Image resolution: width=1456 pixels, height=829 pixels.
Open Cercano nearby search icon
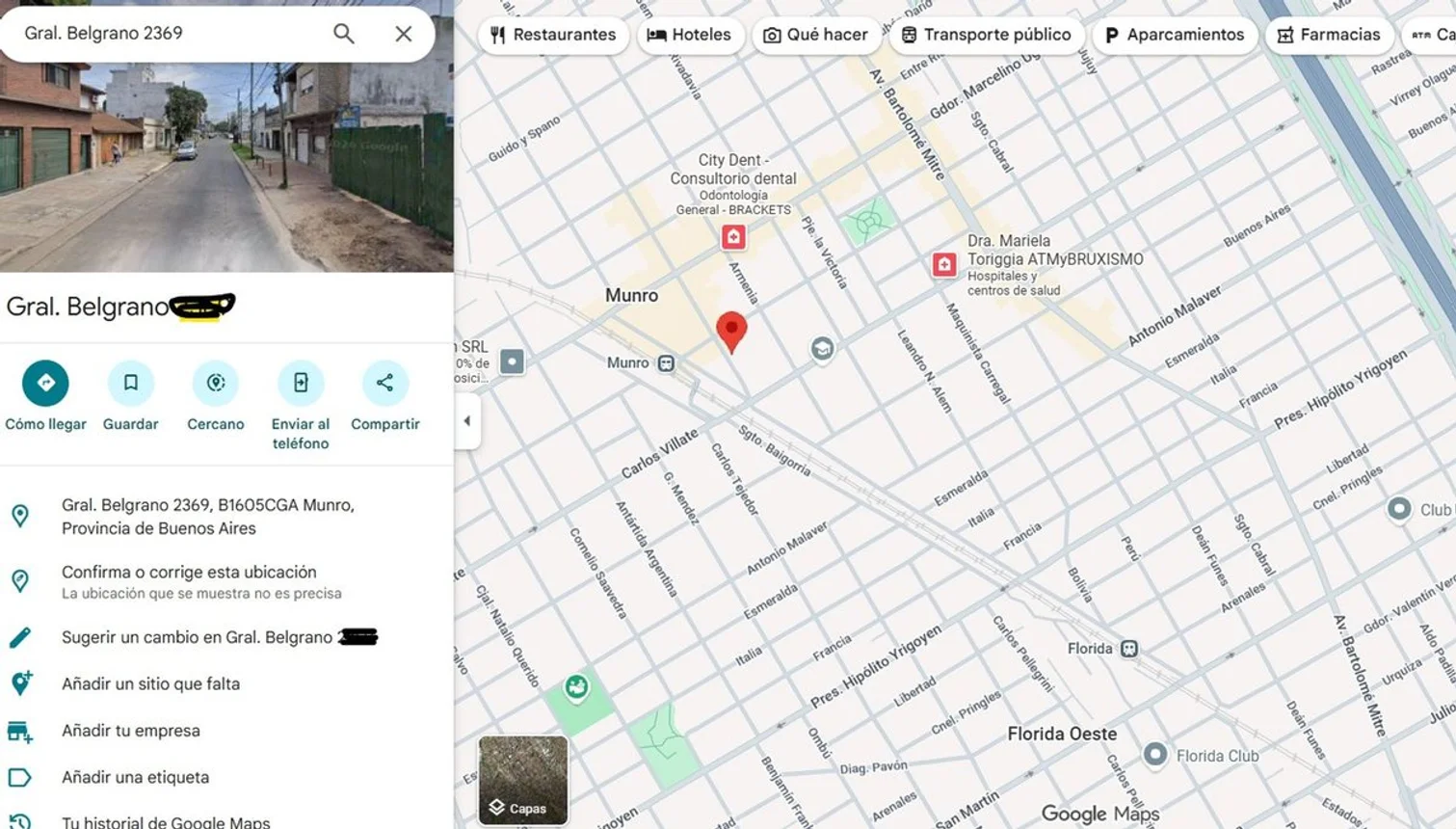coord(215,383)
